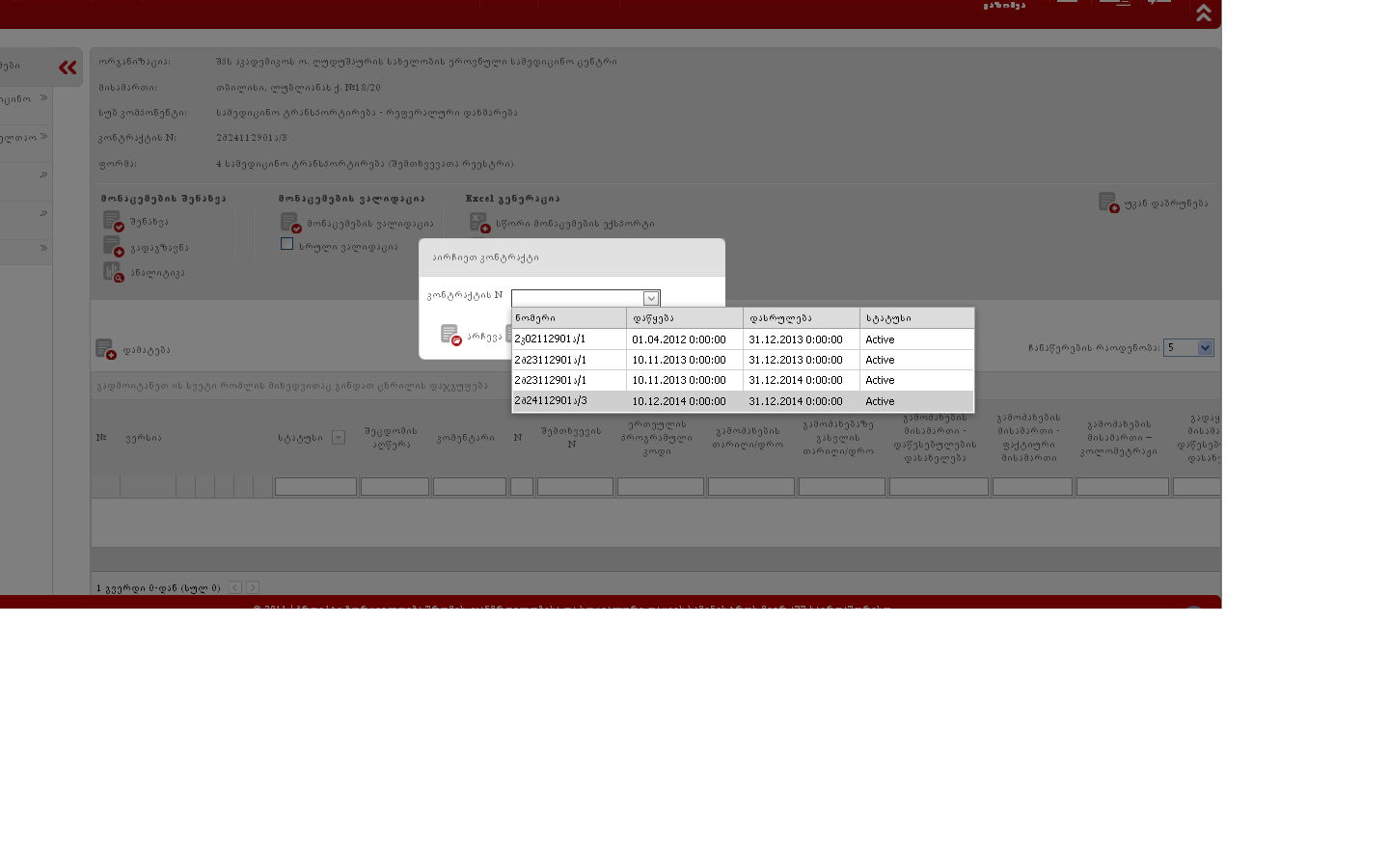This screenshot has height=868, width=1389.
Task: Click the Excel export icon
Action: pyautogui.click(x=479, y=223)
